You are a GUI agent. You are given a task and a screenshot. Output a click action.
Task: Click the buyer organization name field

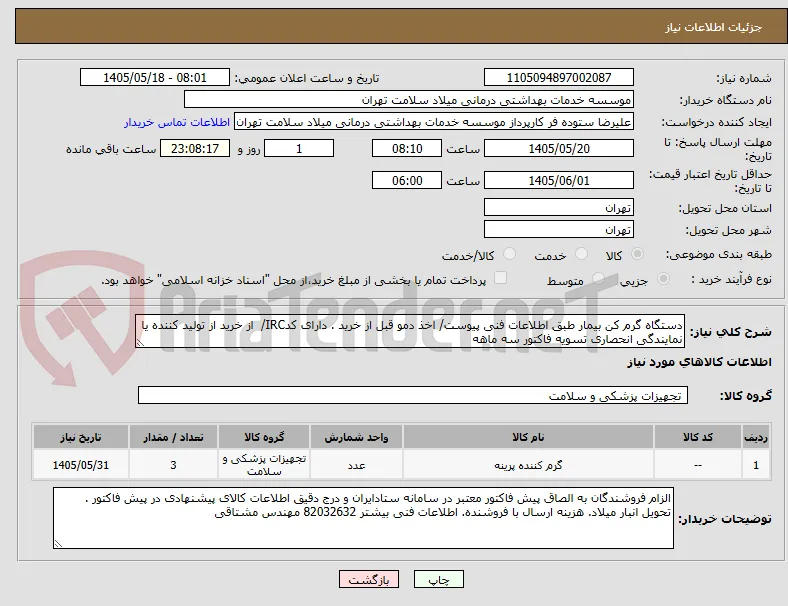[x=409, y=99]
